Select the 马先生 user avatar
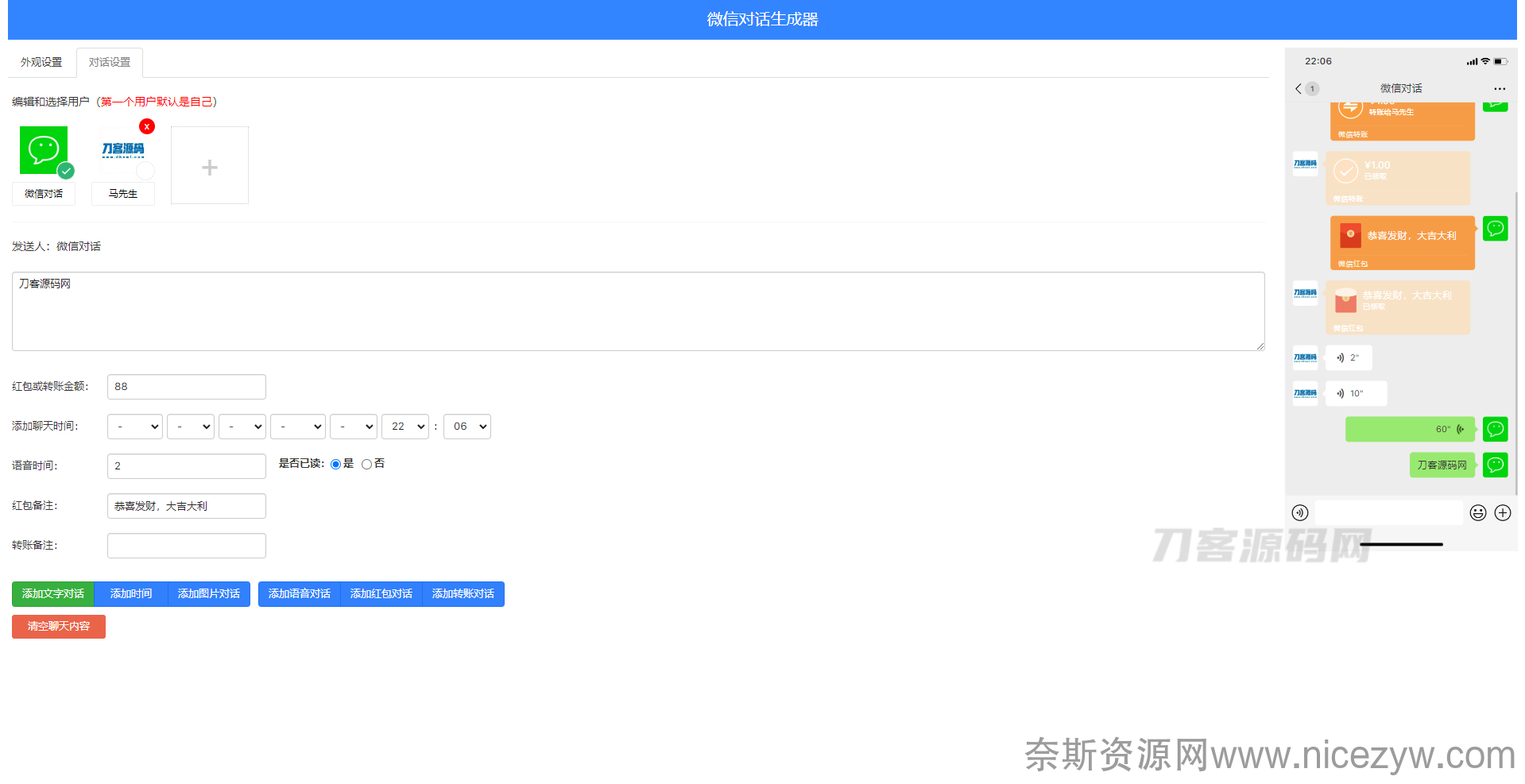This screenshot has width=1525, height=784. [123, 150]
